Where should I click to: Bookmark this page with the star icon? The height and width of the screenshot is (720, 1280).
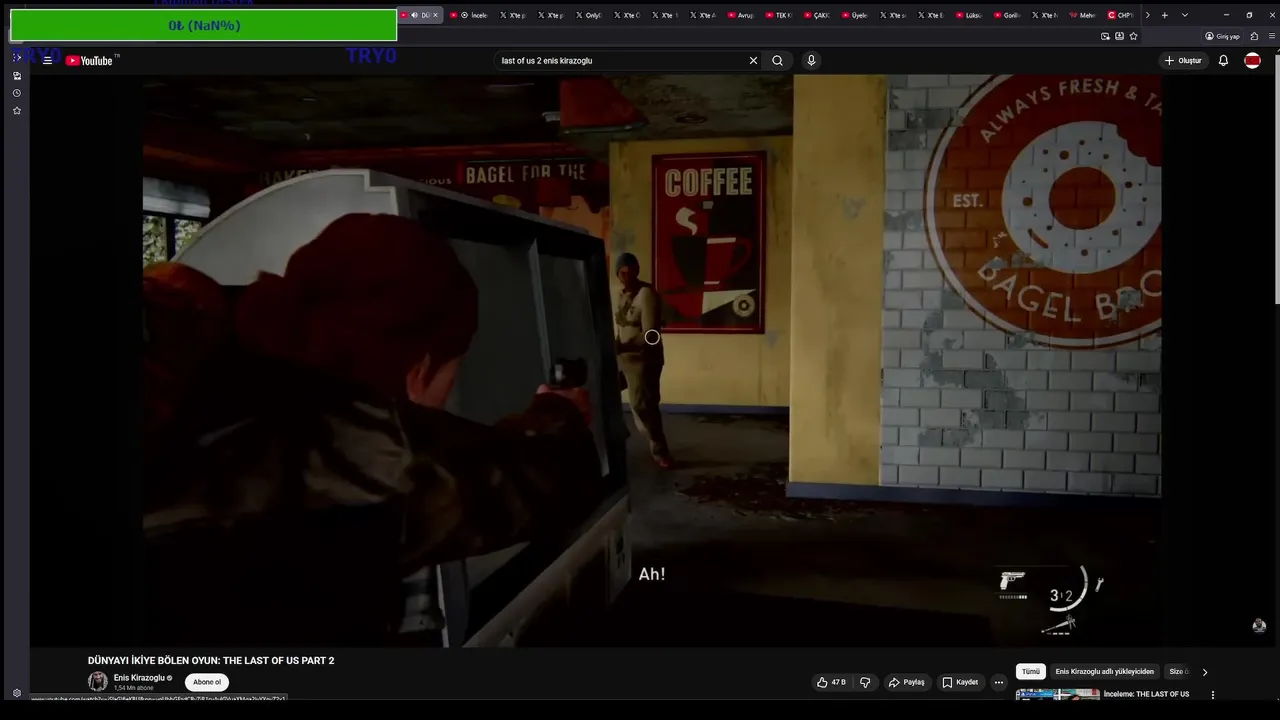pyautogui.click(x=1133, y=36)
